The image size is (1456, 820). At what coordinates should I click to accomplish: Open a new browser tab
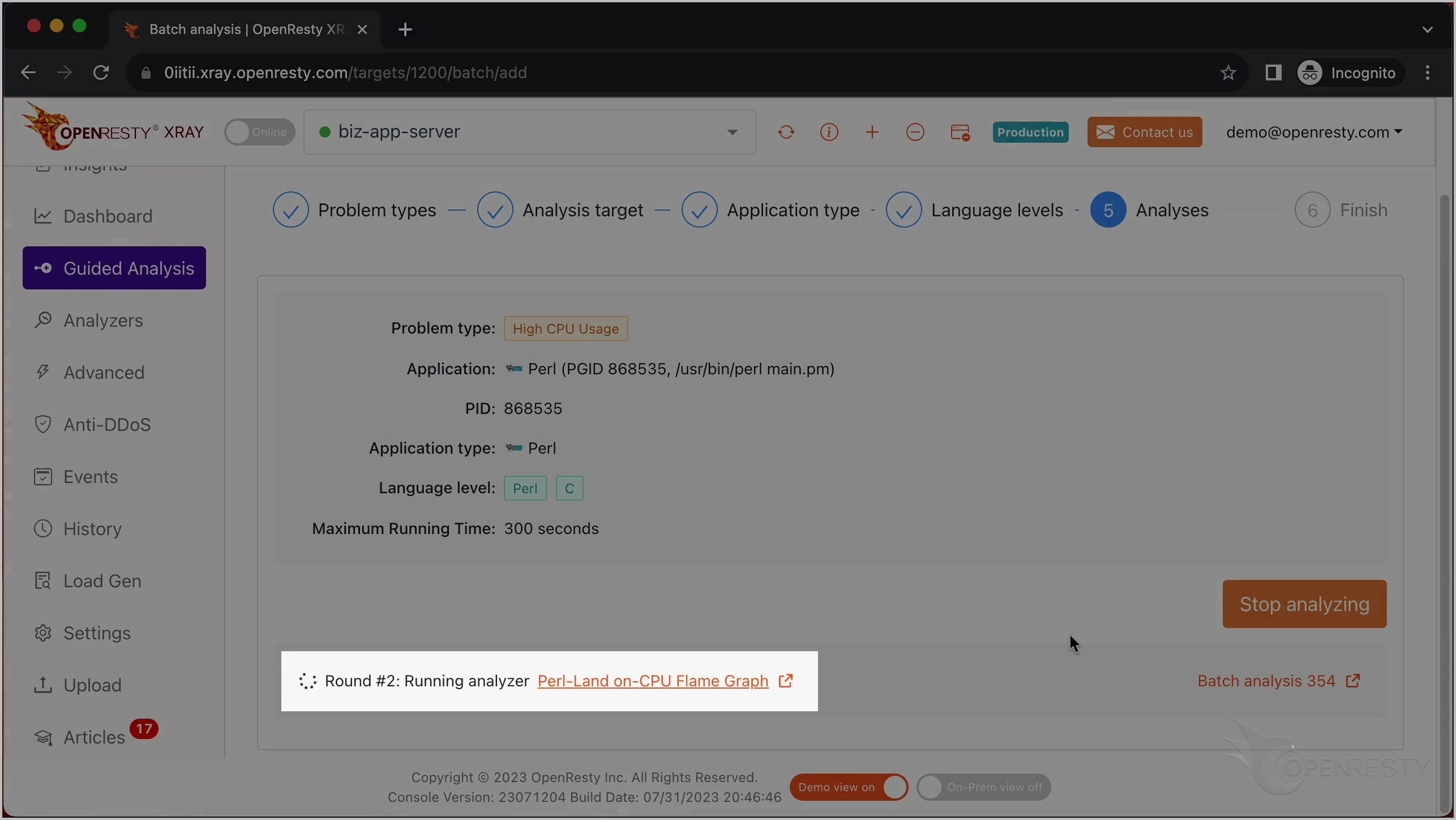(405, 29)
